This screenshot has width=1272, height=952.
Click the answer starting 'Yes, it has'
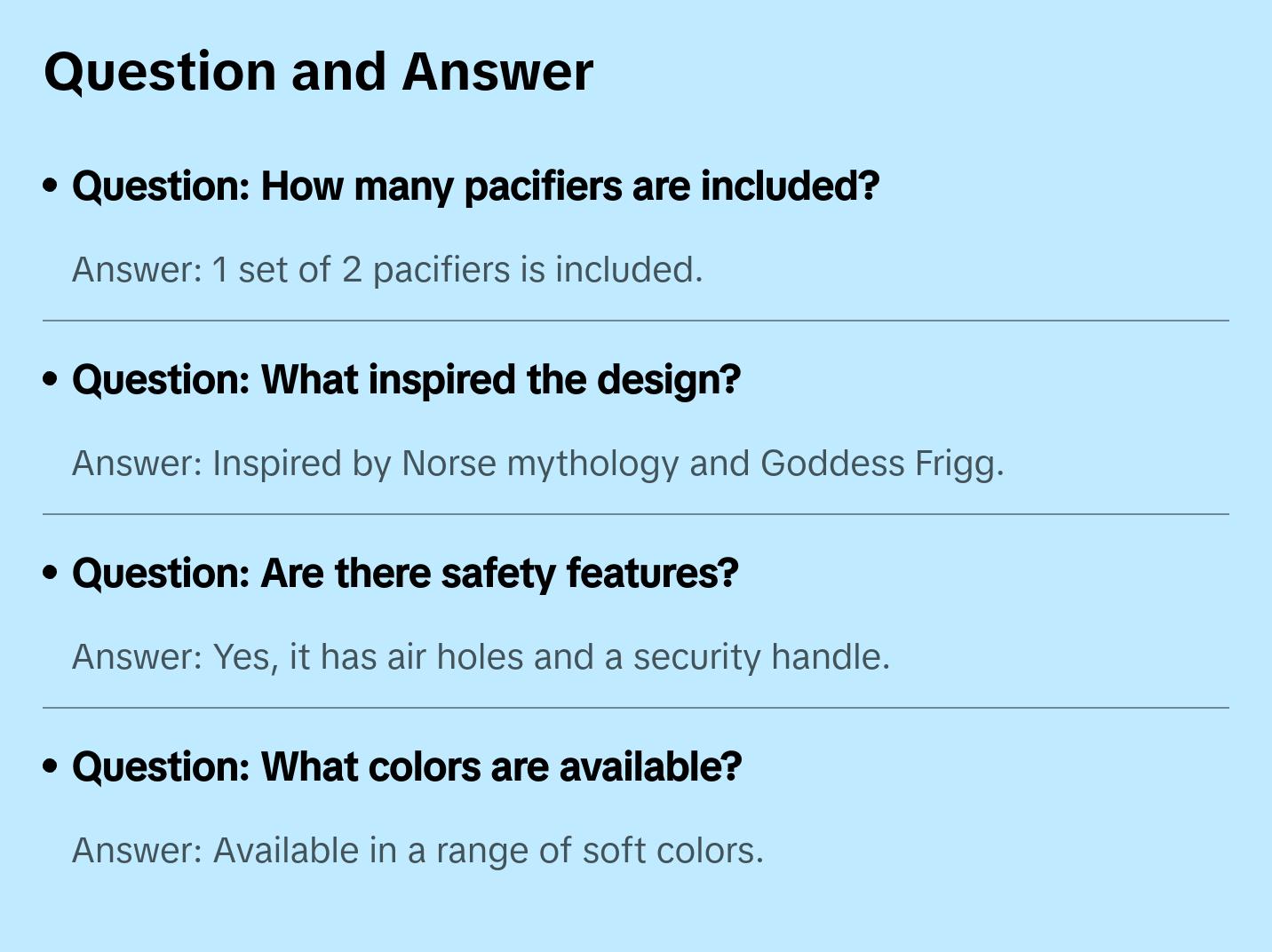click(x=481, y=657)
